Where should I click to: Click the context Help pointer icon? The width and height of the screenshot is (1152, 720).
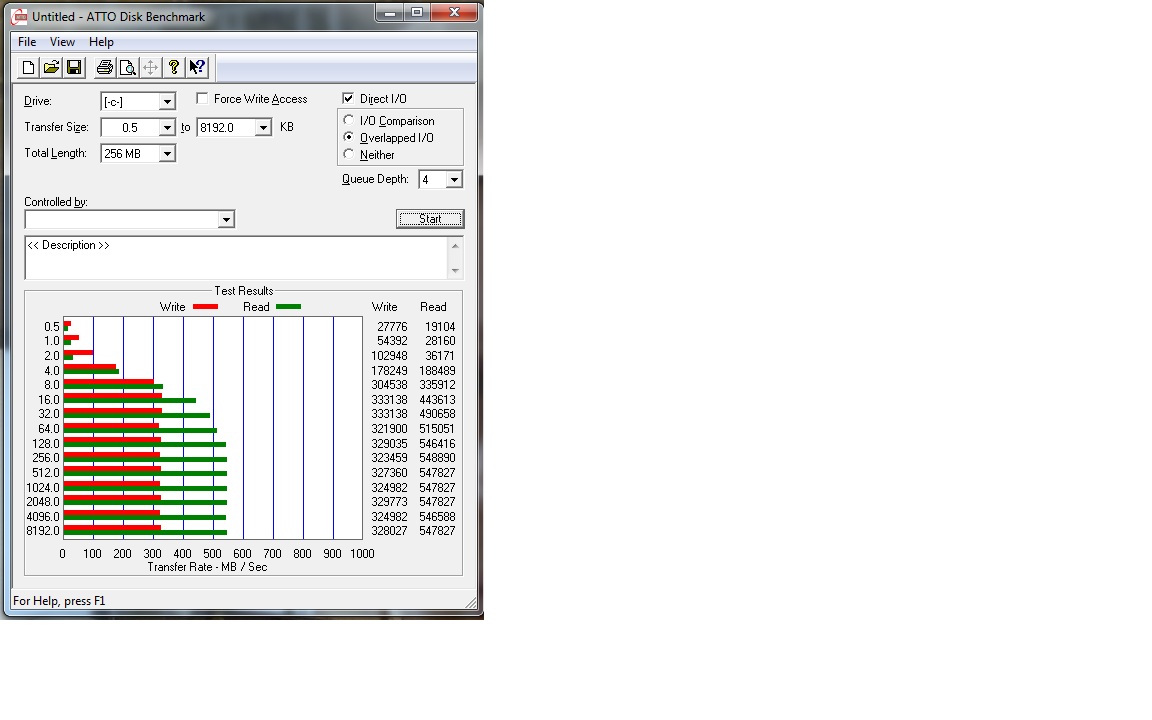[197, 68]
